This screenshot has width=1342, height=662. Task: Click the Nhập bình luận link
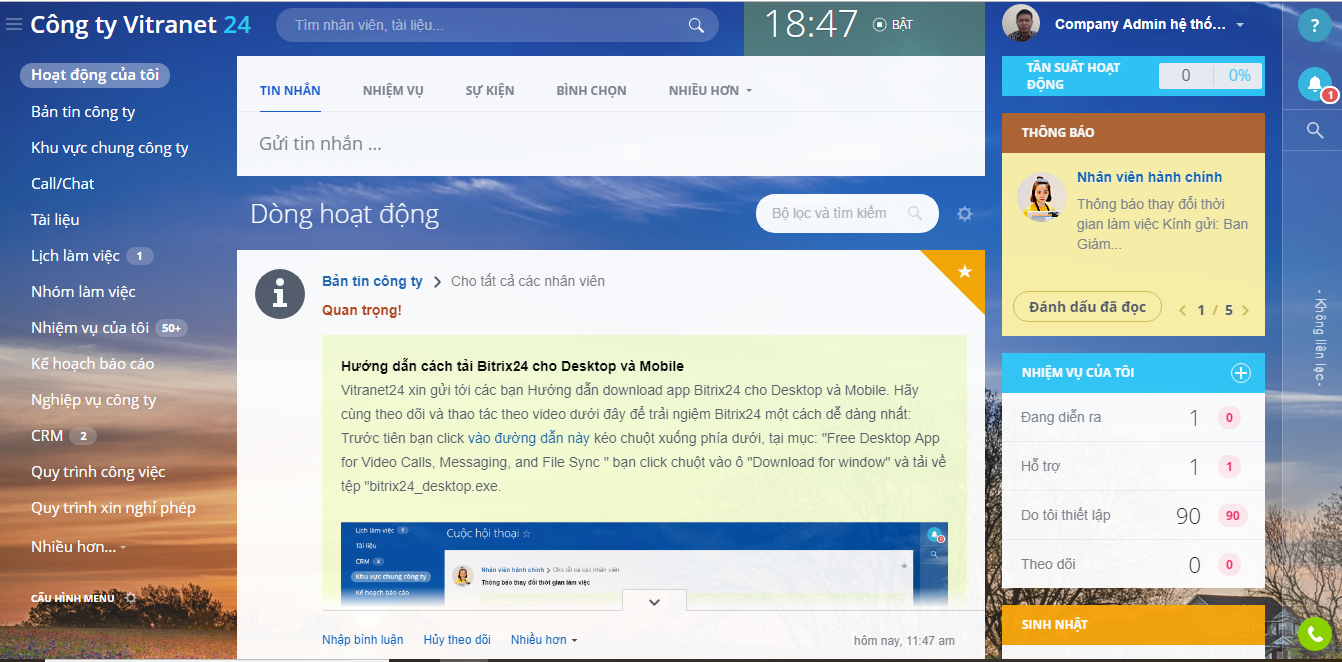(x=363, y=639)
